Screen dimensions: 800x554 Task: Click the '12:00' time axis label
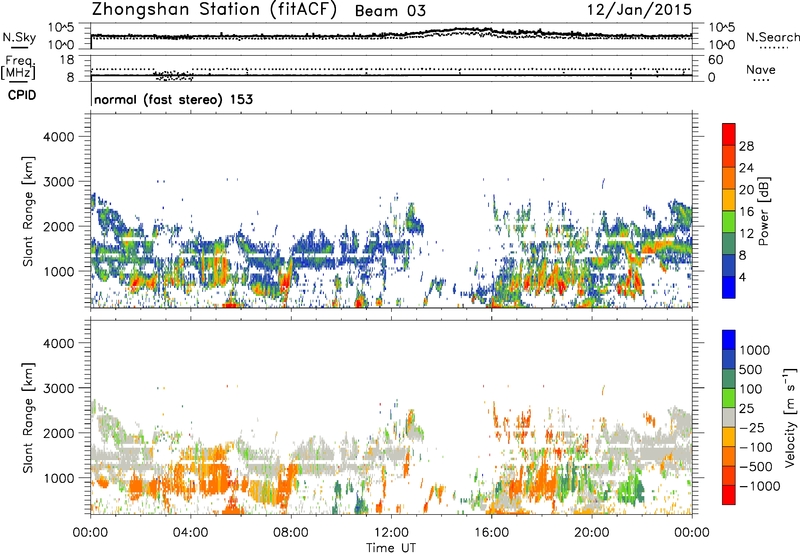point(391,533)
